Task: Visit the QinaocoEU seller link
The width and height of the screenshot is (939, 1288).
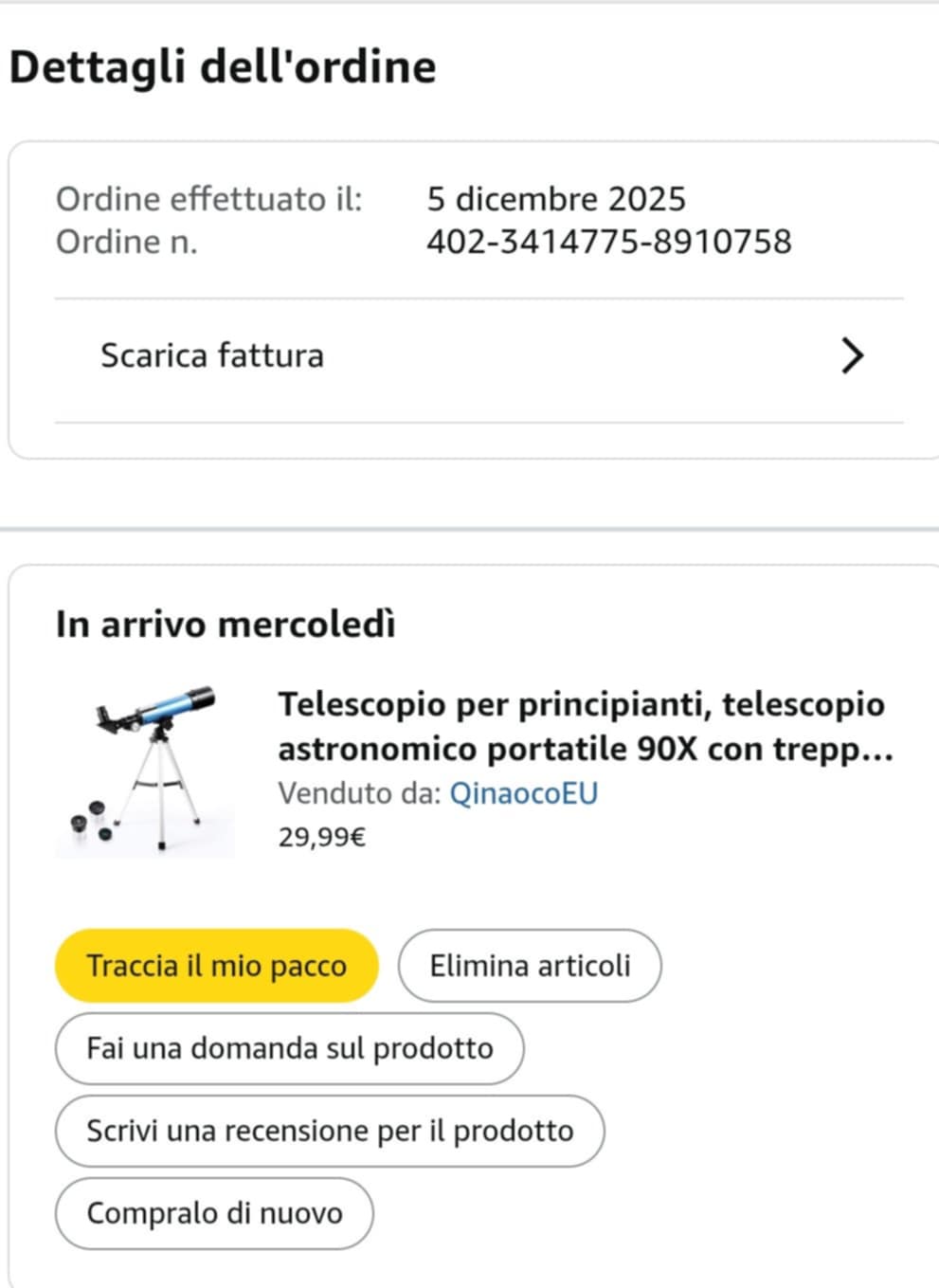Action: (524, 793)
